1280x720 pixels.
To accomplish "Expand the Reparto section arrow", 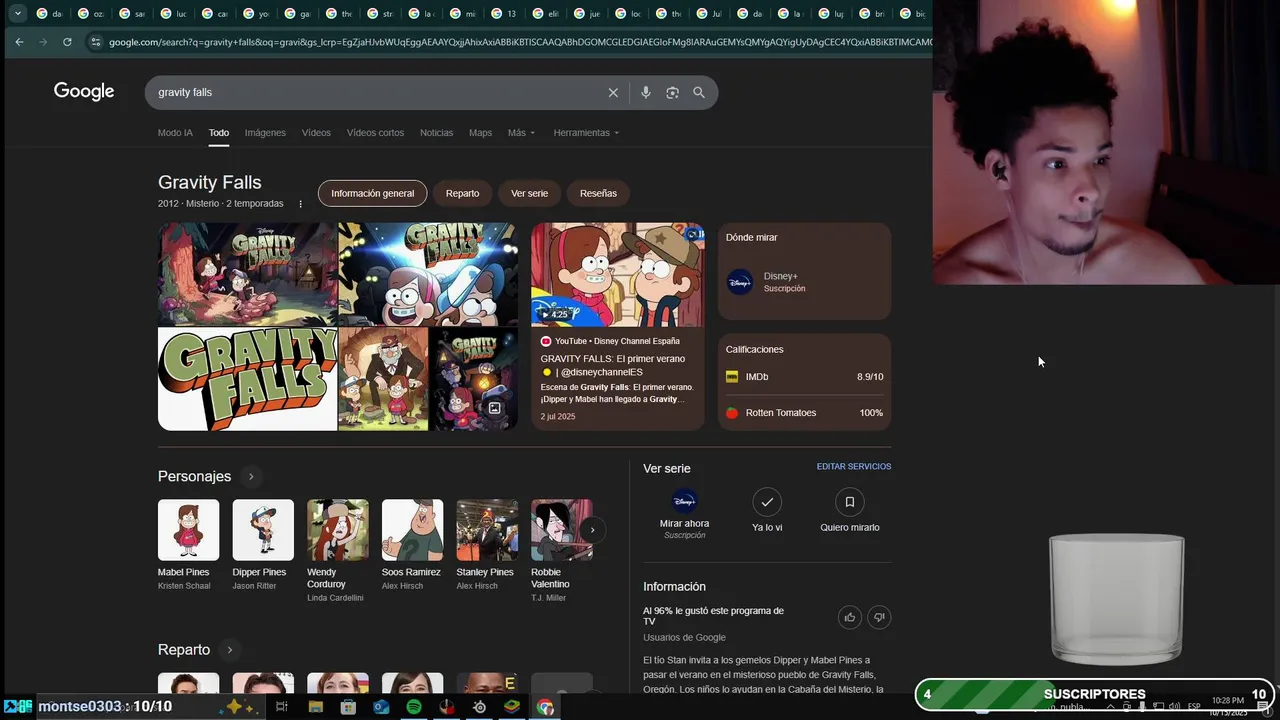I will click(x=229, y=650).
